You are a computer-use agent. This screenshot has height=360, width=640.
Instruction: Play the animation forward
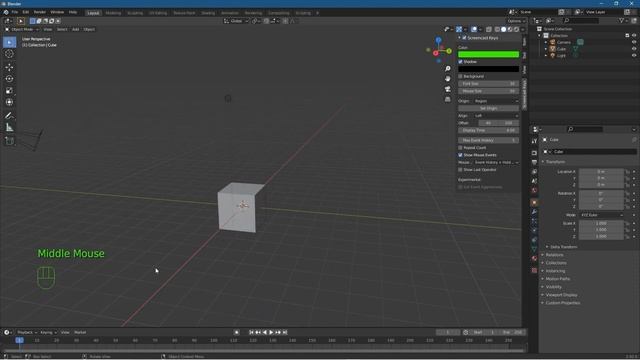271,333
